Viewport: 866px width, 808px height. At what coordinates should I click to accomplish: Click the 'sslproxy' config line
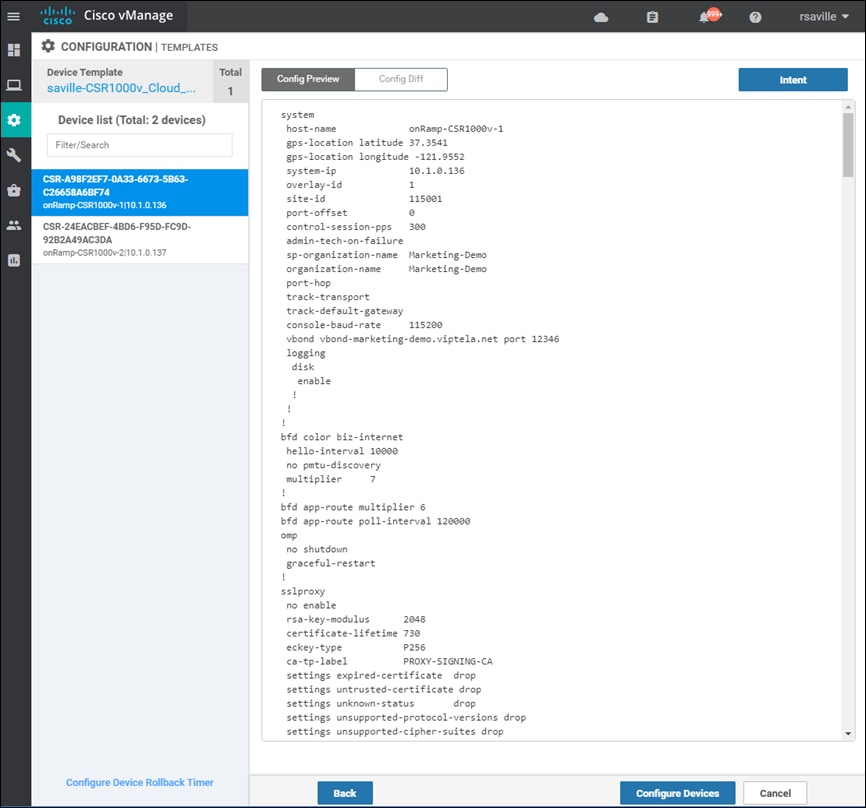(x=303, y=592)
